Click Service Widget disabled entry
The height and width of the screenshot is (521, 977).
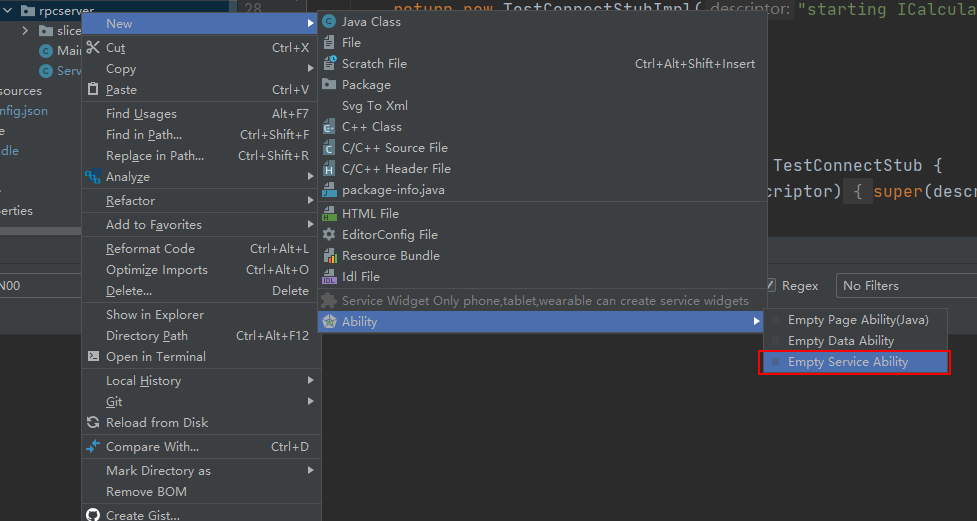pos(542,301)
